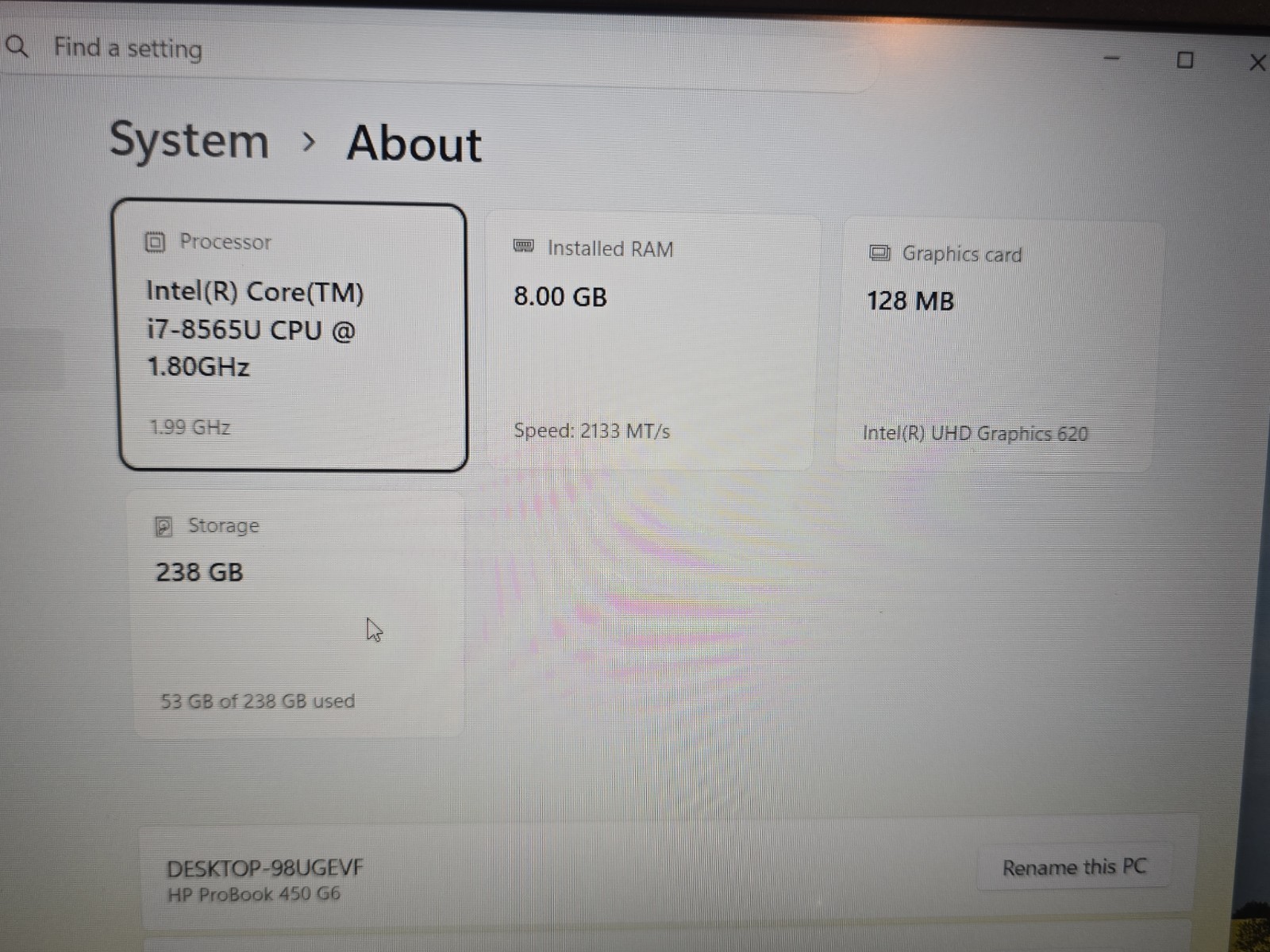
Task: Go back to System breadcrumb
Action: [189, 140]
